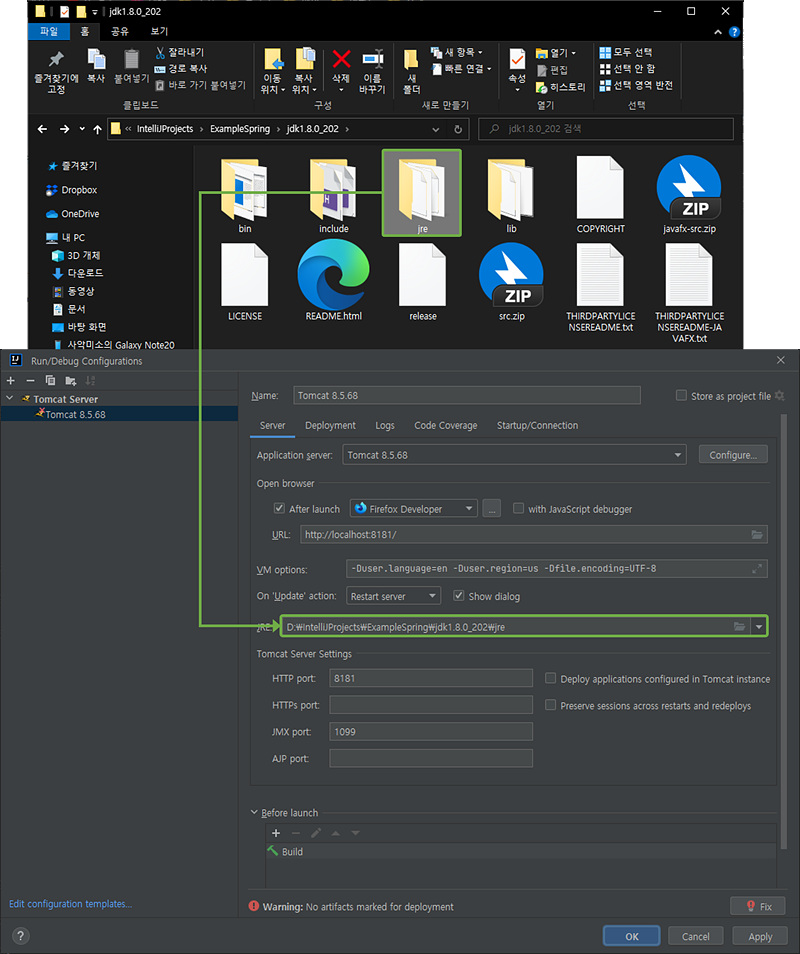Click Explorer Back navigation arrow
The image size is (800, 954).
click(x=42, y=129)
